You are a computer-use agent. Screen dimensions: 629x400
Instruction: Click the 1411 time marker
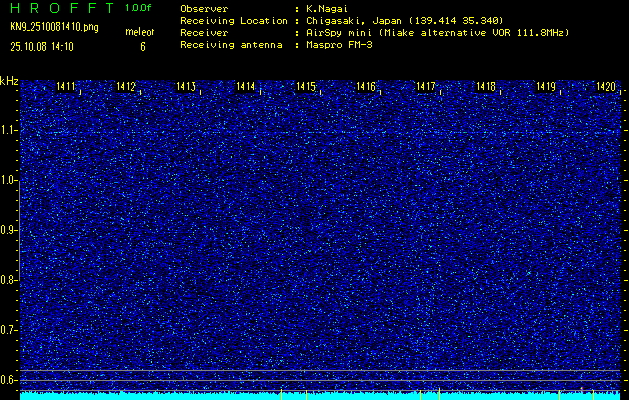[67, 88]
